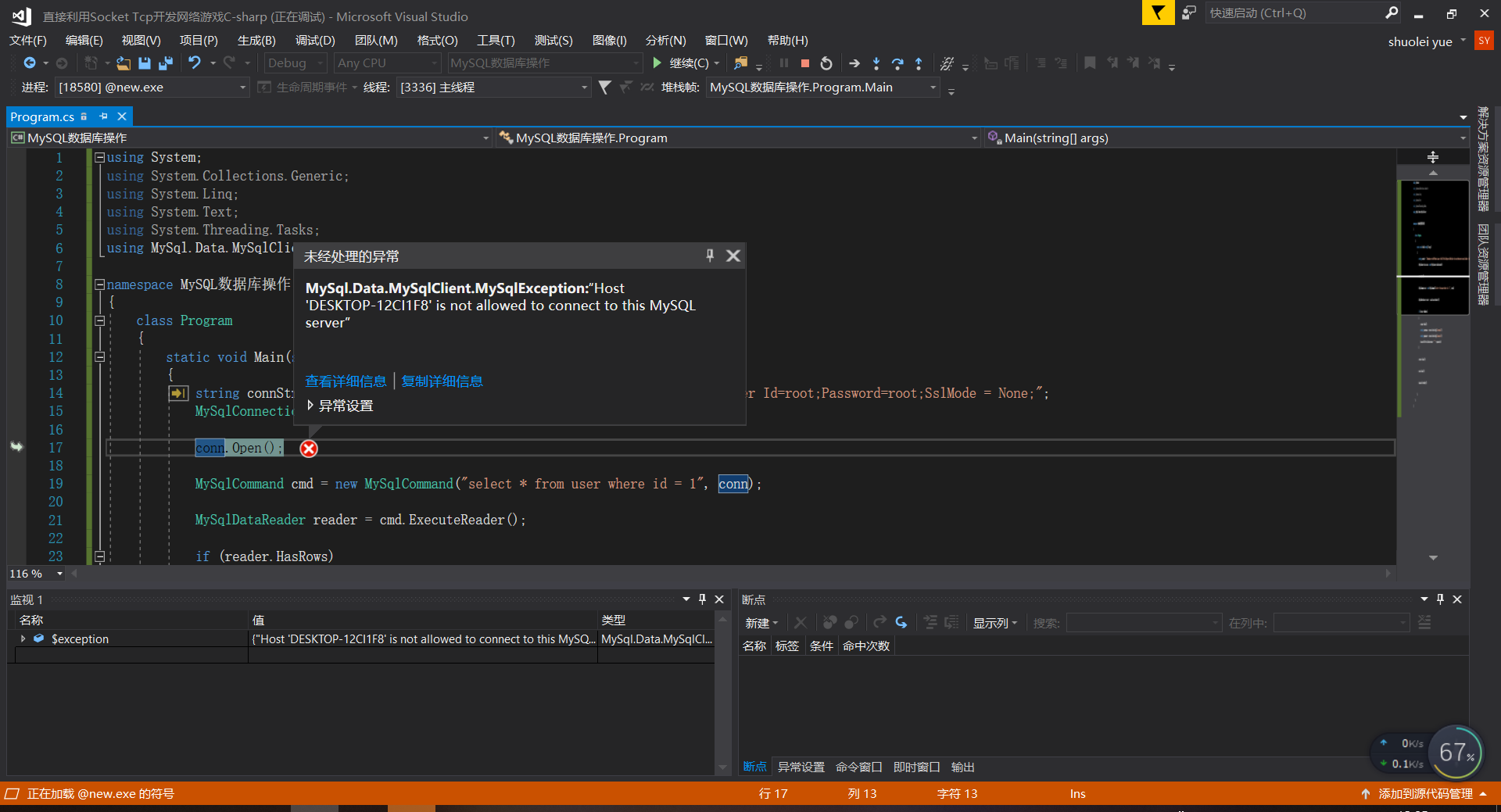
Task: Pin the Breakpoints panel
Action: coord(1440,599)
